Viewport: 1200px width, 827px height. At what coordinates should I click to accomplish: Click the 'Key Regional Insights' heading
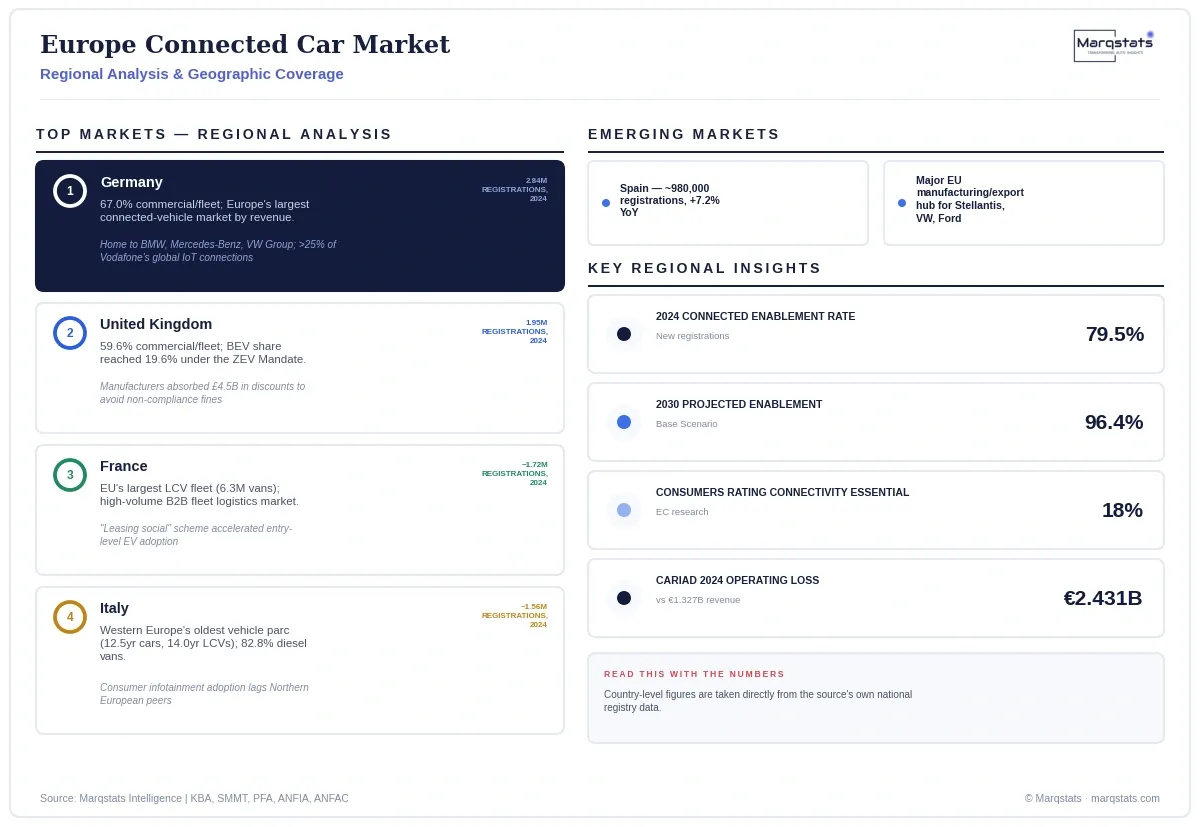click(x=705, y=268)
